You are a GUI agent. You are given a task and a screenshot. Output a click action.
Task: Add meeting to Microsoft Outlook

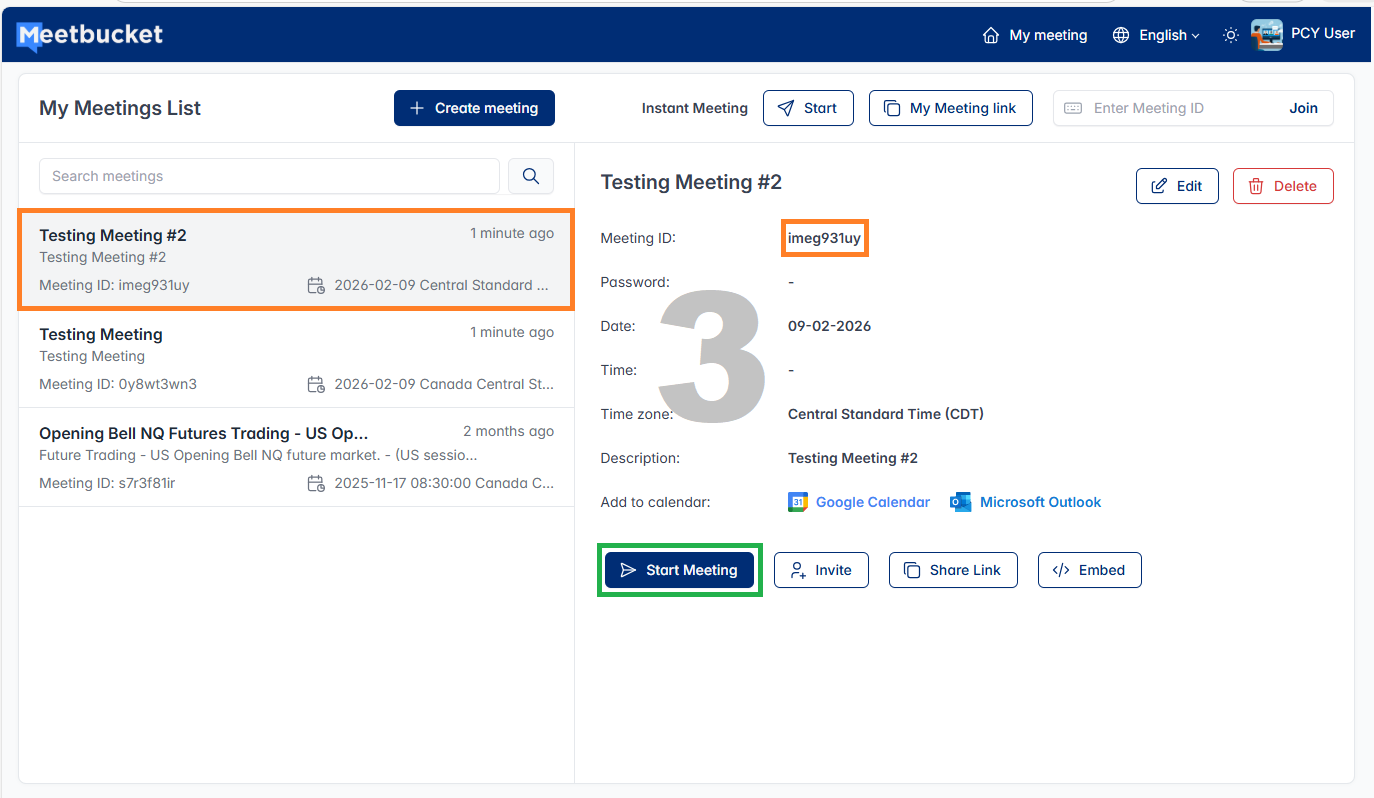click(1026, 502)
